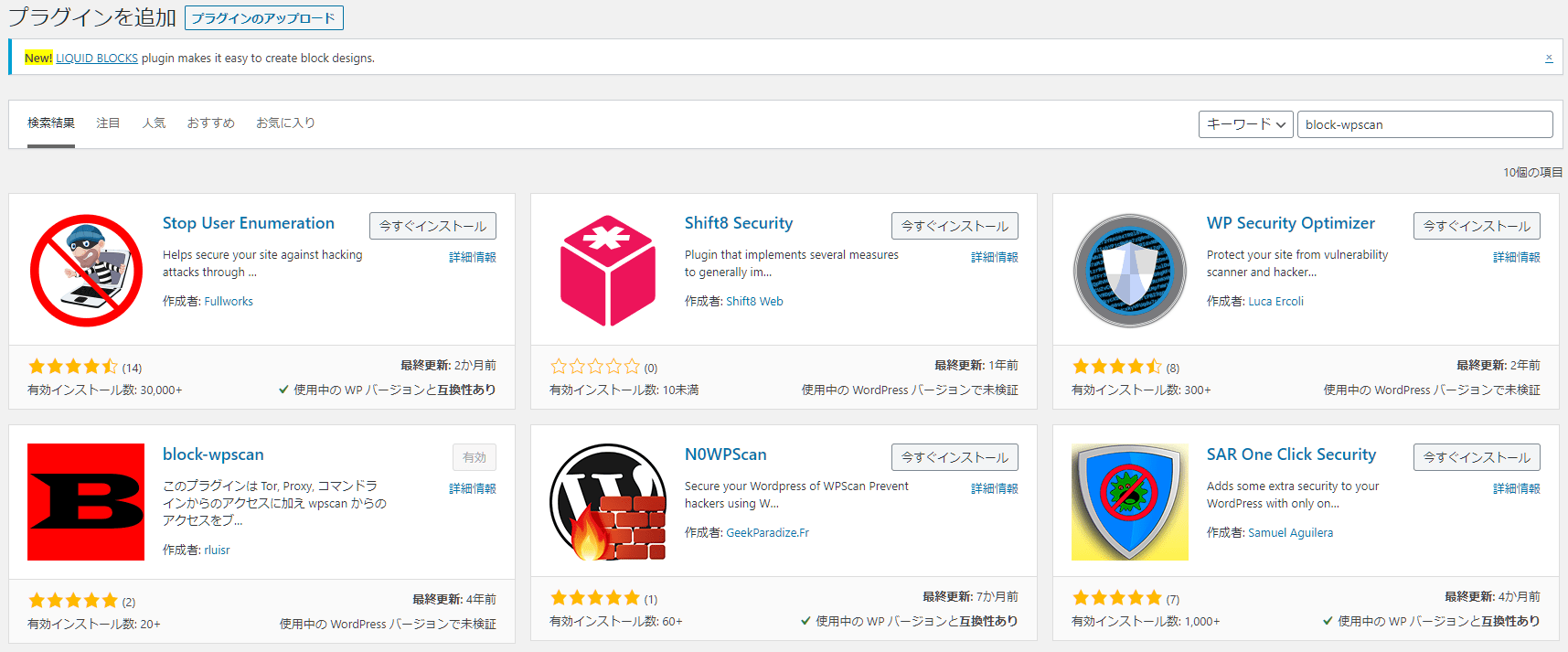The image size is (1568, 652).
Task: Switch to the おすすめ tab
Action: tap(211, 123)
